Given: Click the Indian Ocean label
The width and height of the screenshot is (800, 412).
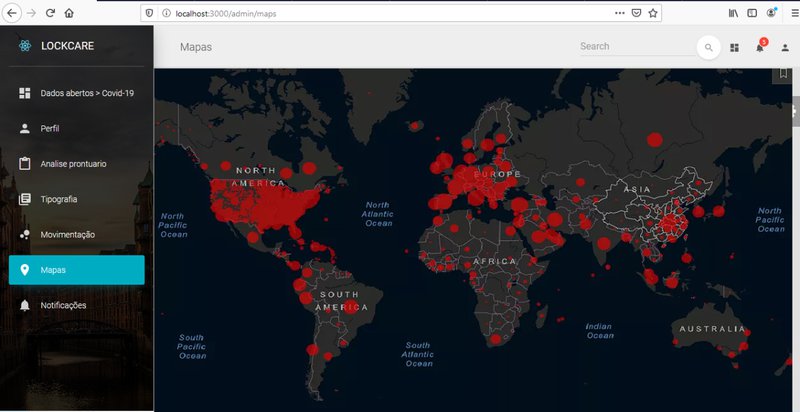Looking at the screenshot, I should tap(599, 330).
